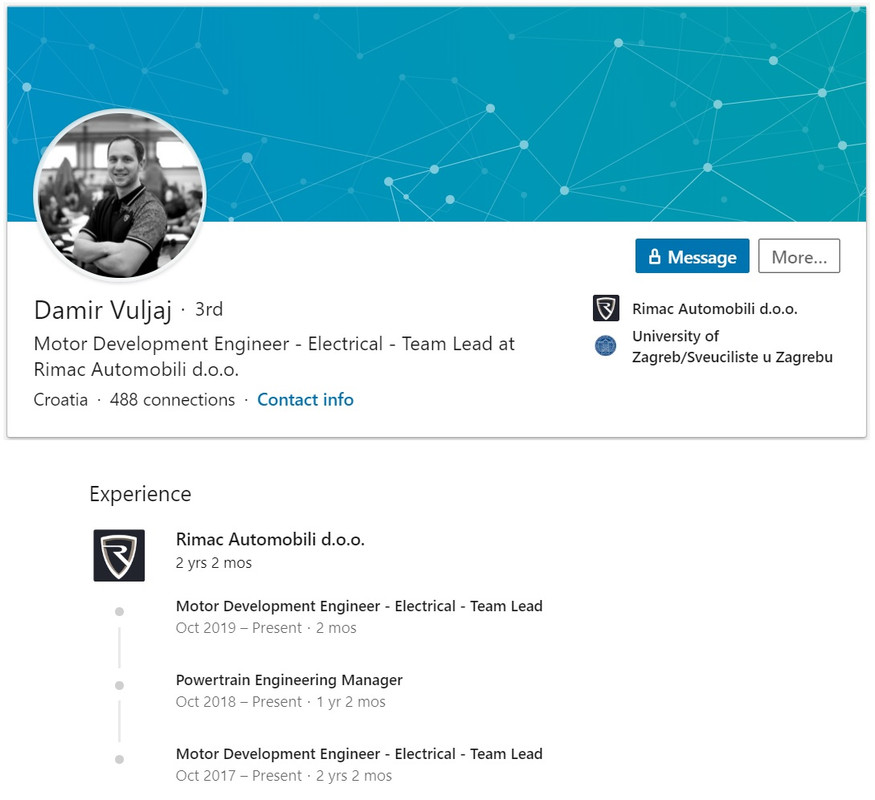
Task: Click the circular profile photo
Action: (x=120, y=195)
